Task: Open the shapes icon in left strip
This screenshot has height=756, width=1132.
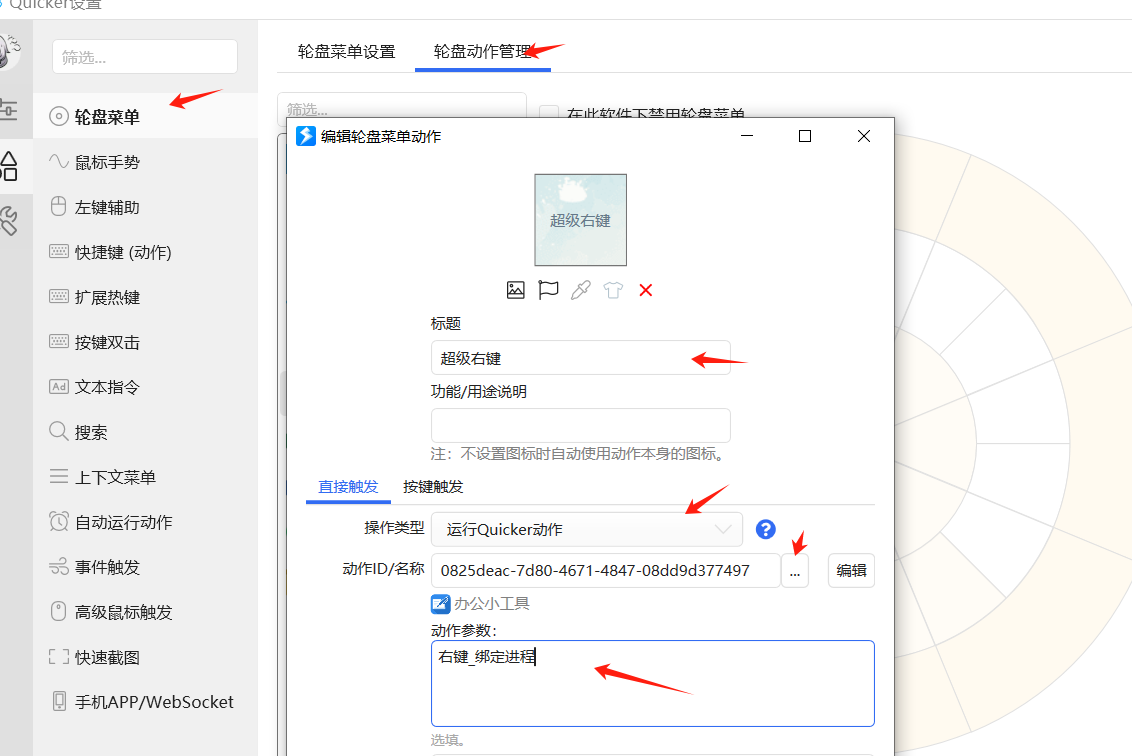Action: click(x=9, y=166)
